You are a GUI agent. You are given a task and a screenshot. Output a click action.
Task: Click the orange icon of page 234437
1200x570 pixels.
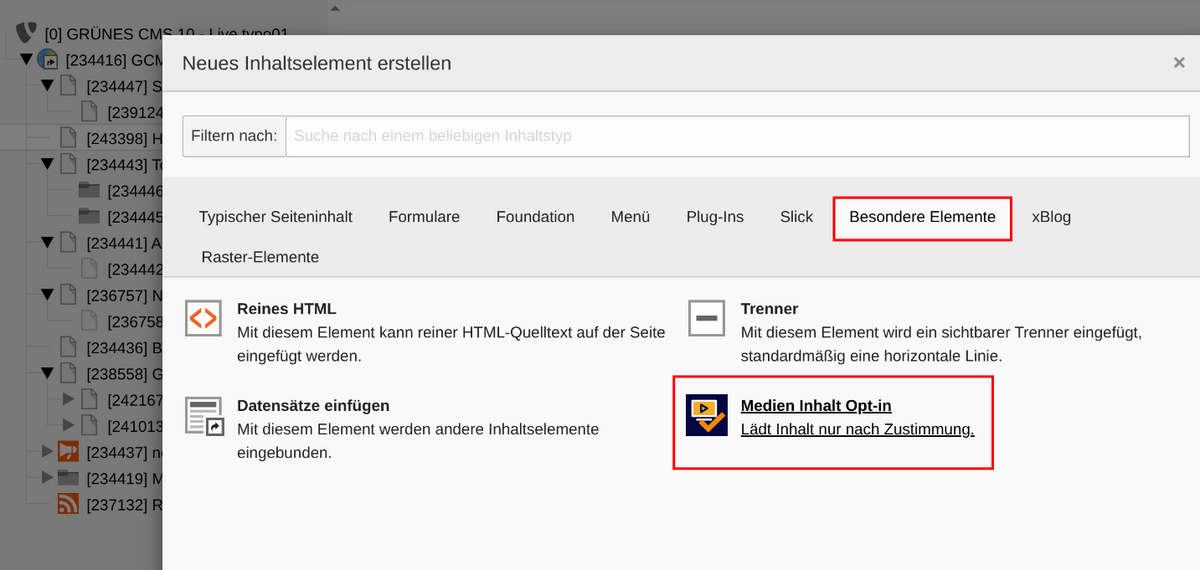(x=68, y=452)
